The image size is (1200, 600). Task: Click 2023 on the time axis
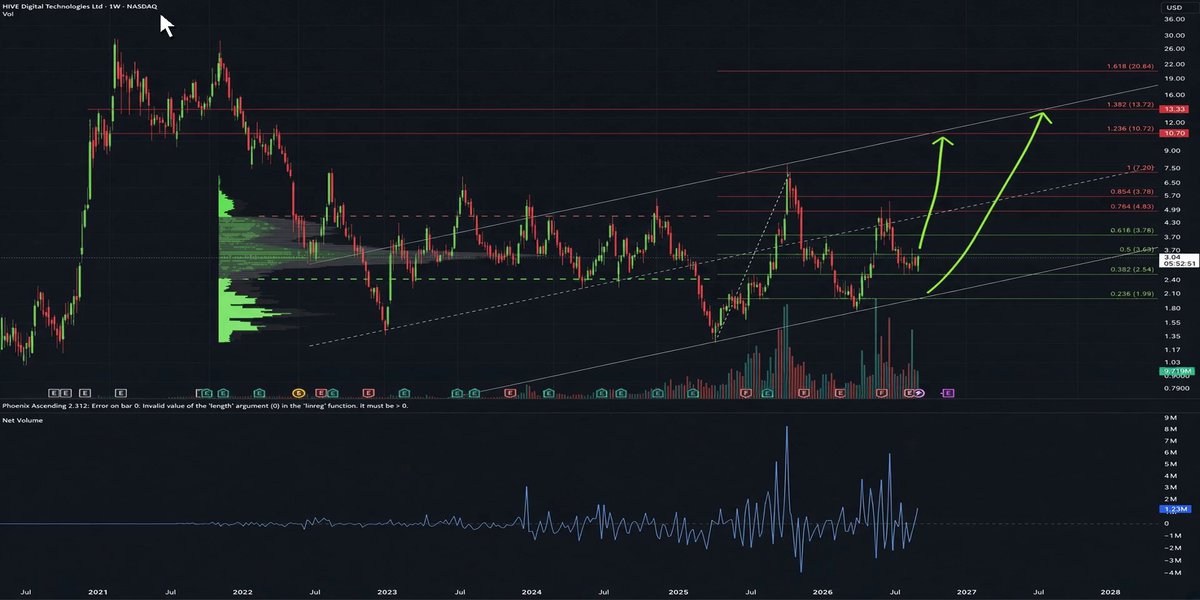pyautogui.click(x=387, y=593)
